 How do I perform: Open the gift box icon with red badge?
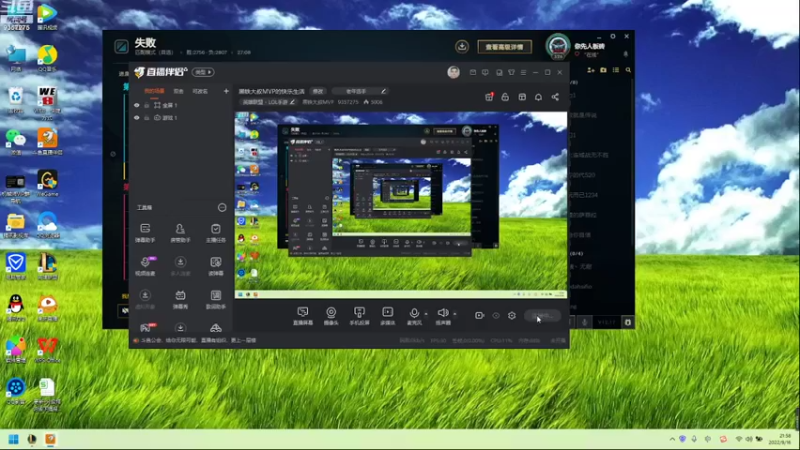click(489, 97)
